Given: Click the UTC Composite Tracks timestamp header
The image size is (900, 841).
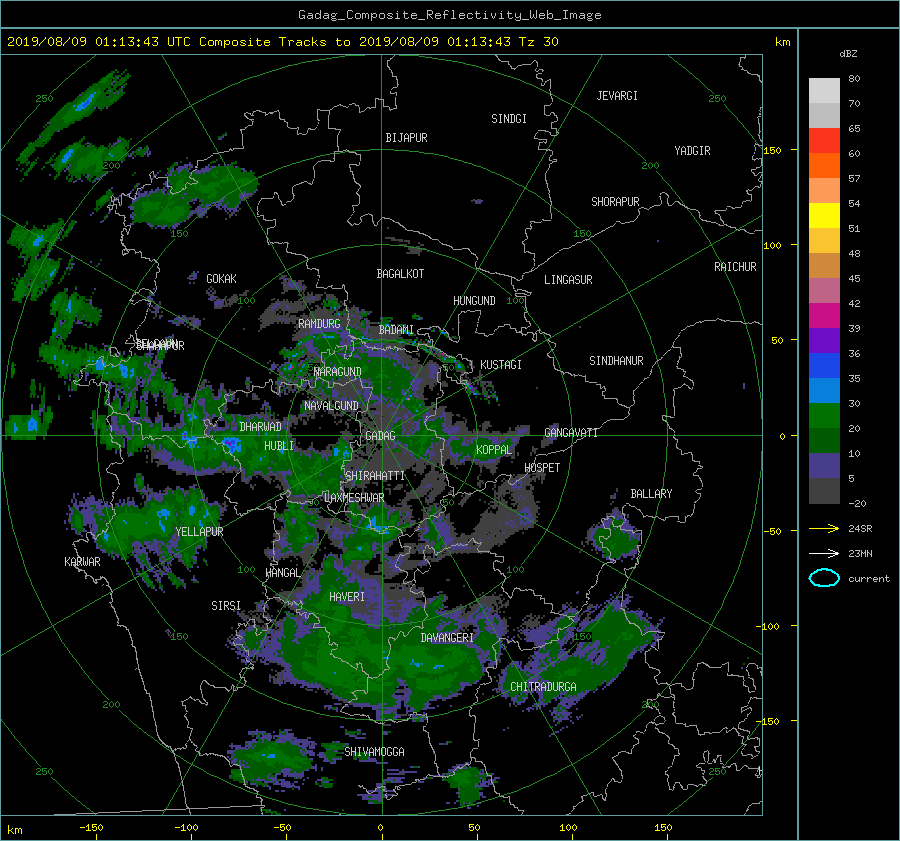Looking at the screenshot, I should click(282, 42).
